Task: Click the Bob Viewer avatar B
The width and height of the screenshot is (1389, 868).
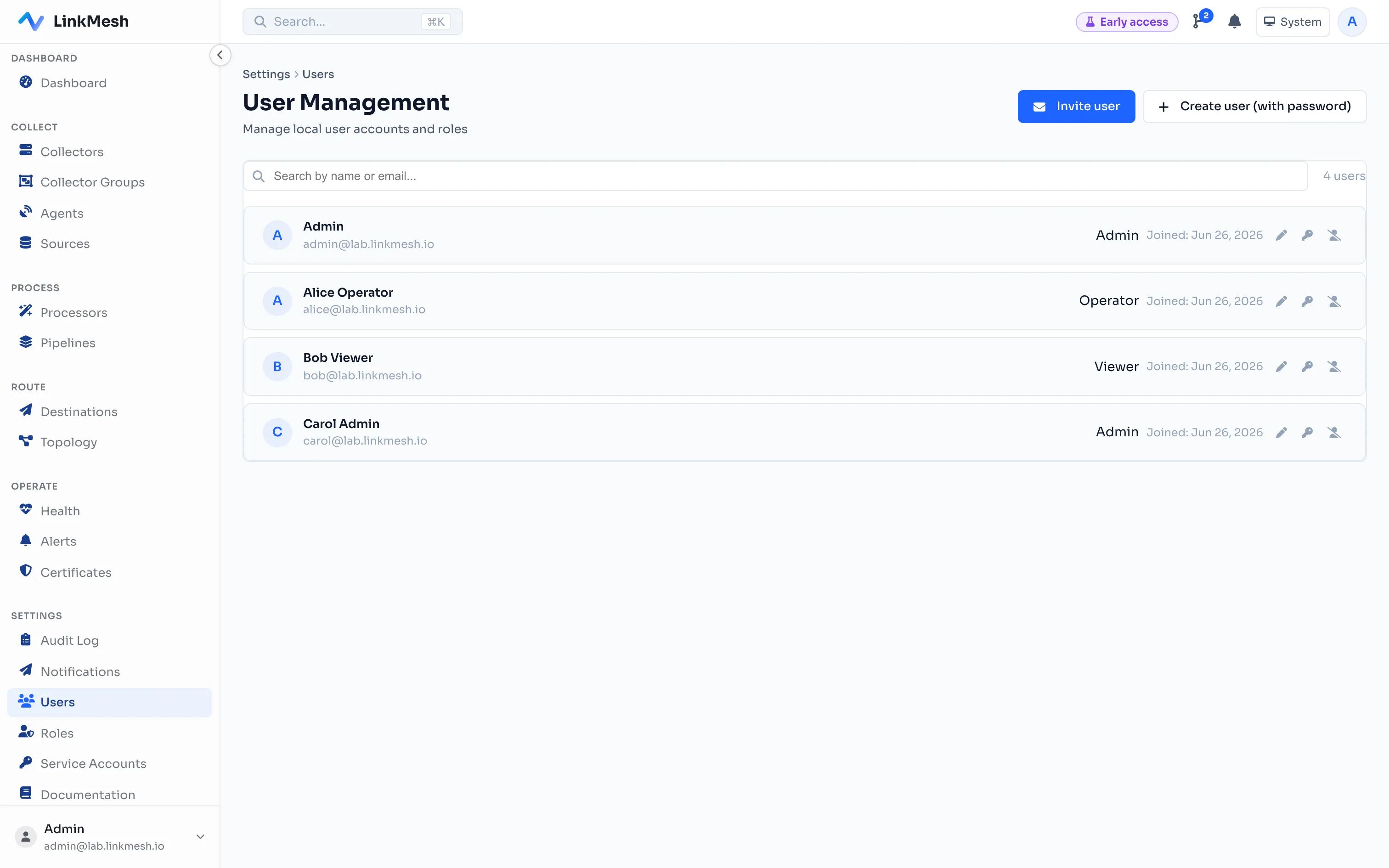Action: [x=277, y=366]
